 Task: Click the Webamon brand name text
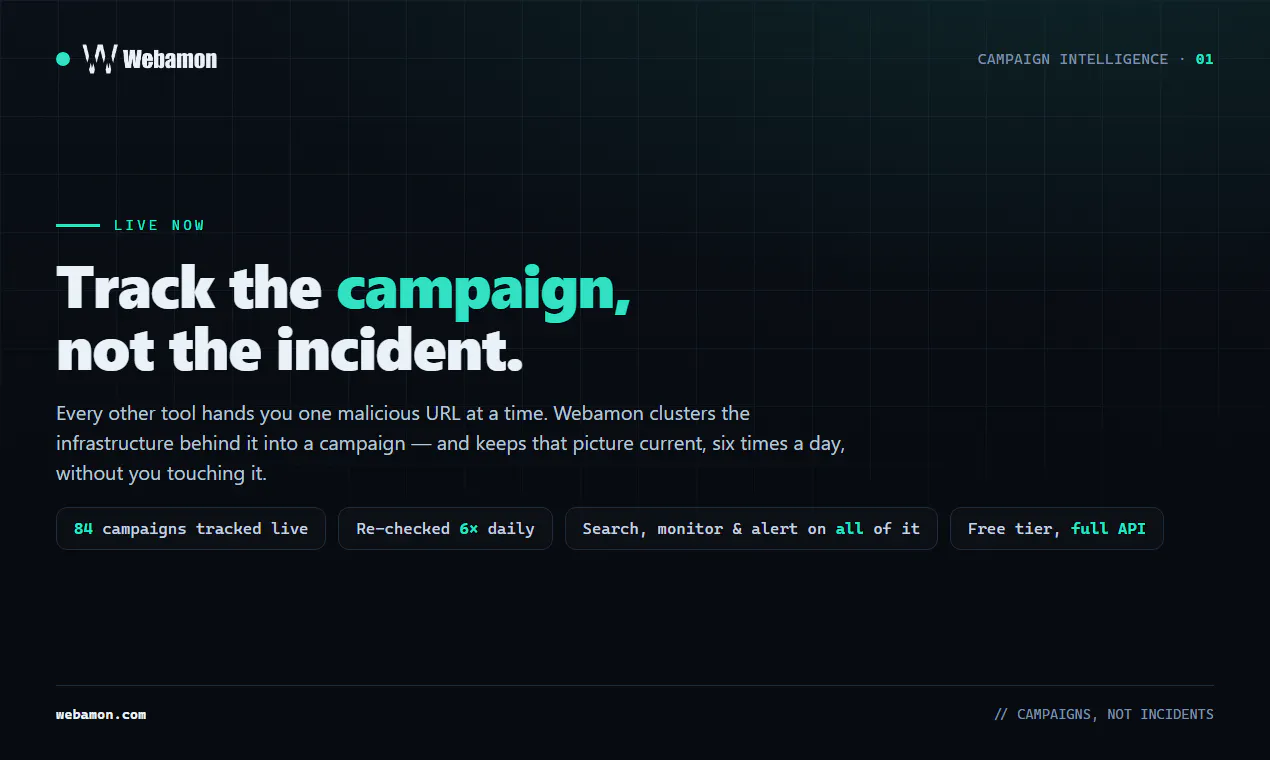coord(170,60)
